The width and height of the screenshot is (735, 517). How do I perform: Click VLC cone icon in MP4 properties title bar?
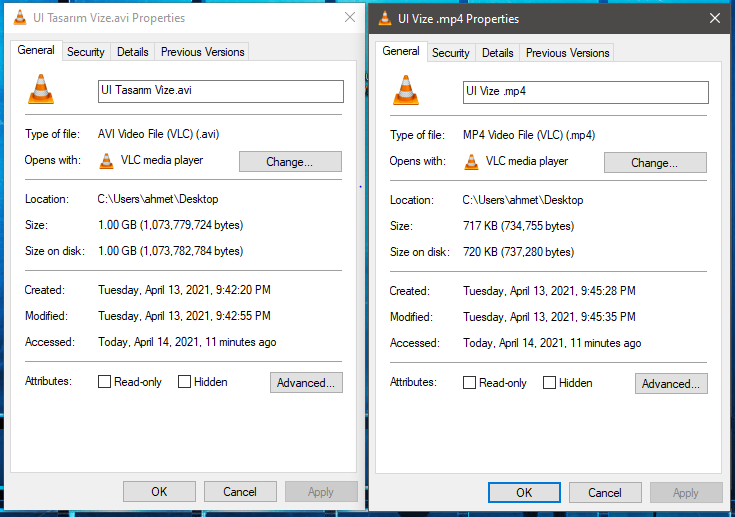[385, 18]
